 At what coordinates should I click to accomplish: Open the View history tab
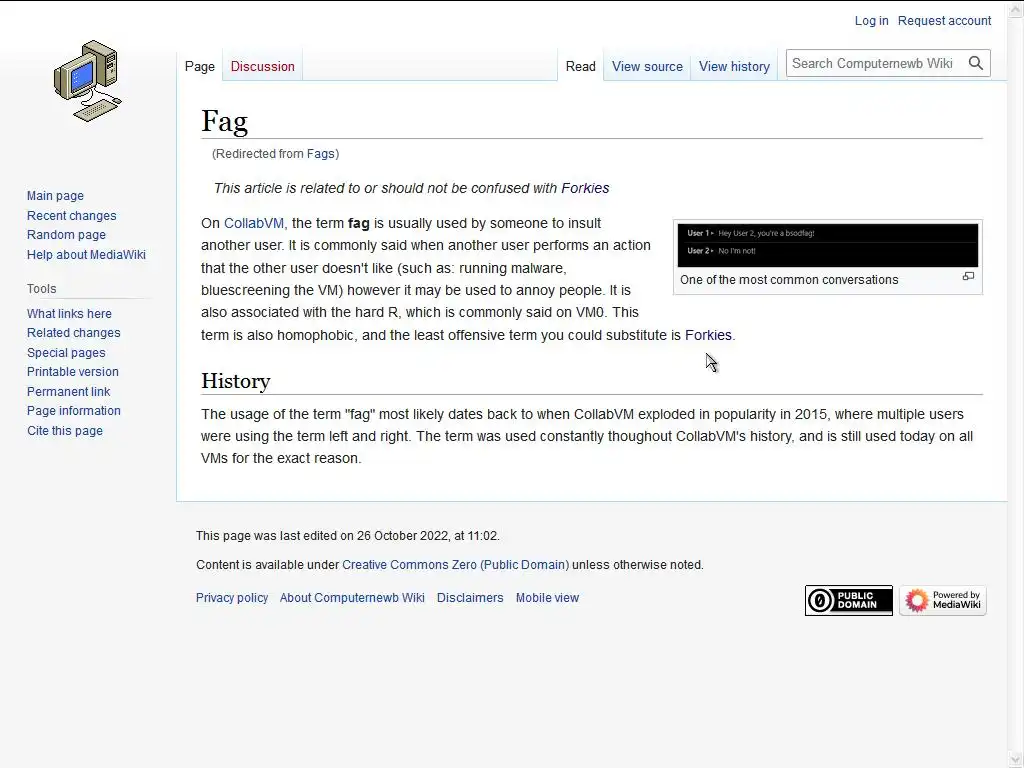click(734, 67)
